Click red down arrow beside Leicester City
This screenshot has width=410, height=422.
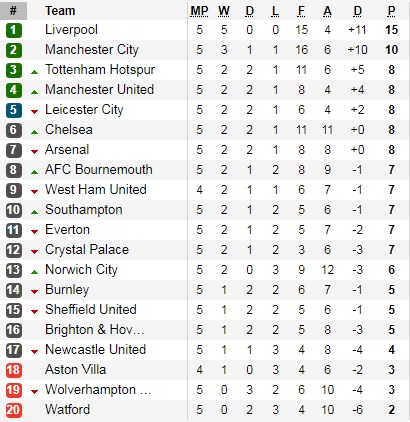coord(34,112)
